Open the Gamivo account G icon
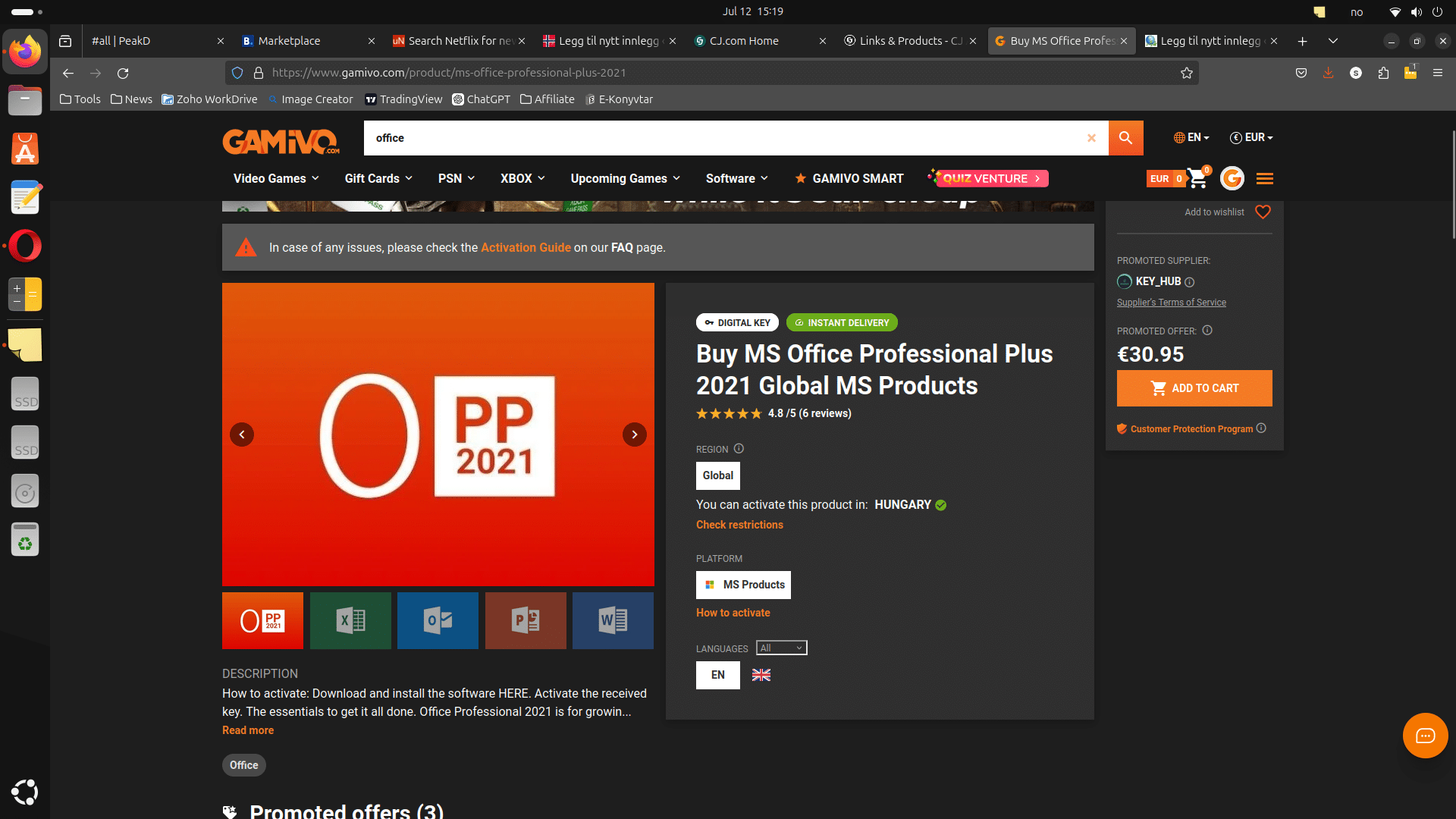This screenshot has height=819, width=1456. 1232,178
